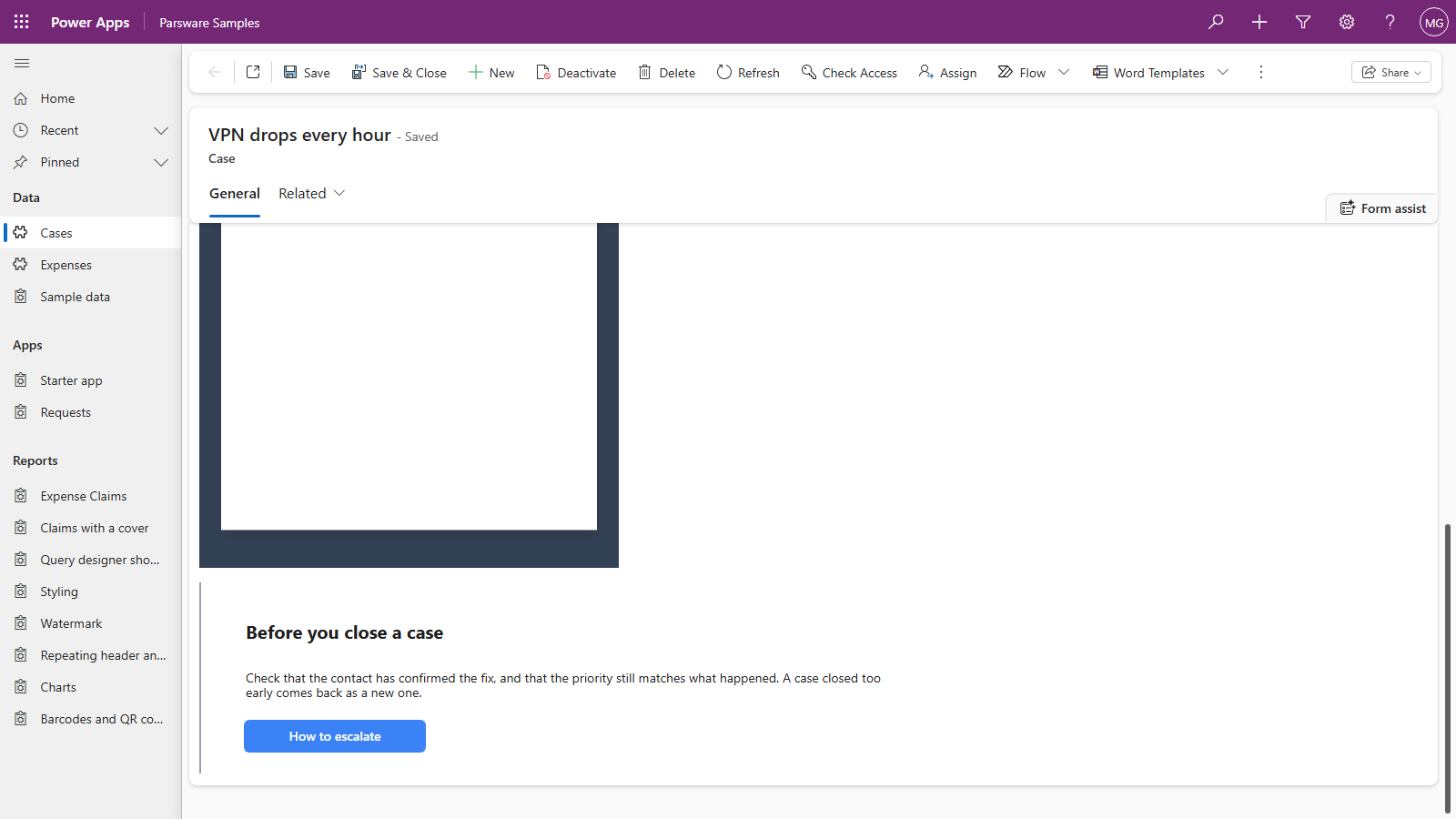The image size is (1456, 819).
Task: Click the dark framed image box
Action: click(x=409, y=395)
